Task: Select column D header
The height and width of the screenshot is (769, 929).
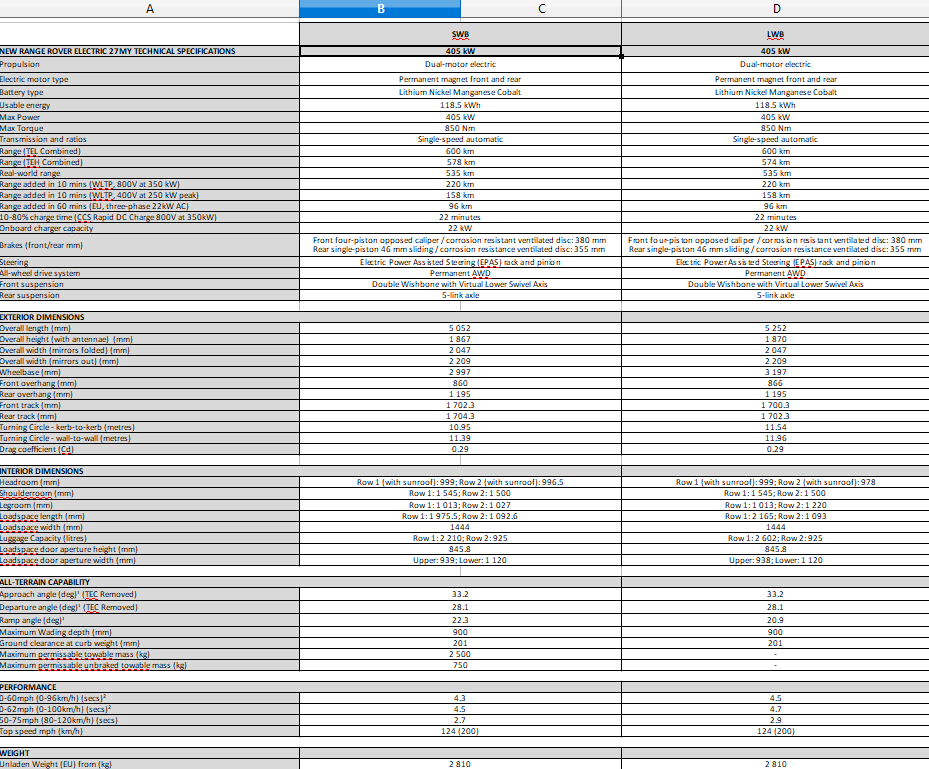Action: coord(776,8)
